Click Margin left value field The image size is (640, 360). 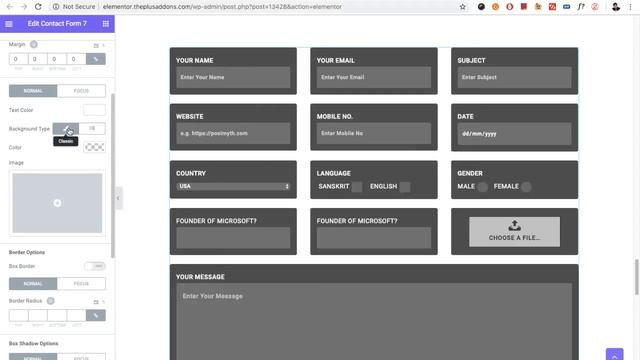pyautogui.click(x=76, y=59)
